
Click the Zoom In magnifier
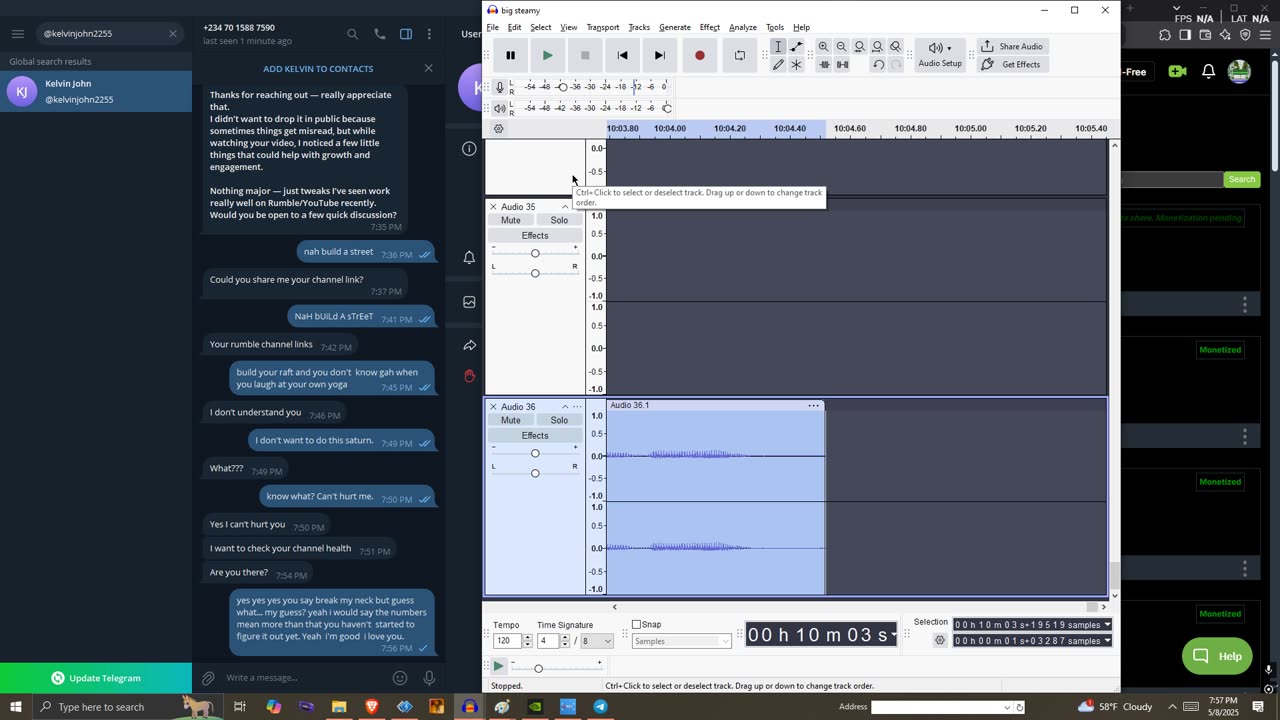pyautogui.click(x=823, y=47)
